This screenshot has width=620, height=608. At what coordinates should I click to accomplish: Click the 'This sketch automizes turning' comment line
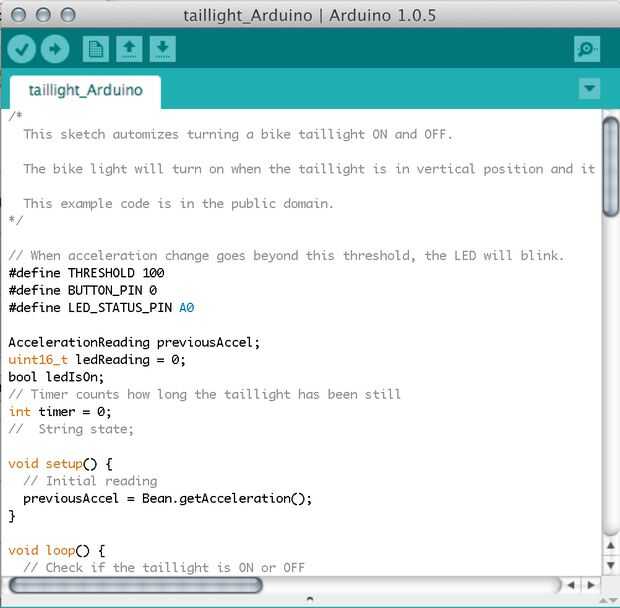pos(238,134)
